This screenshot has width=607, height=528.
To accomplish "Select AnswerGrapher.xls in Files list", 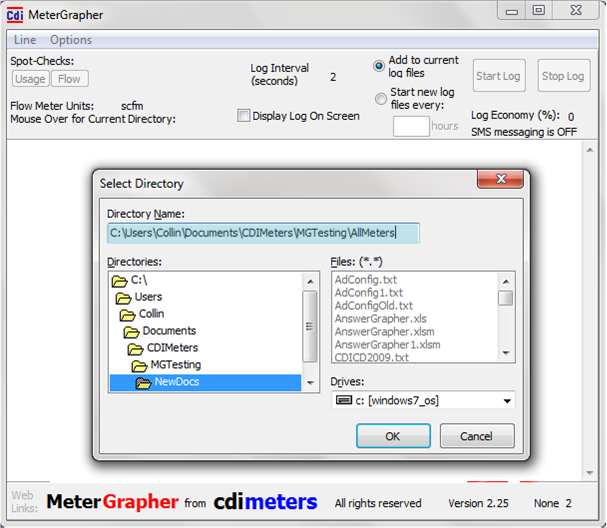I will [x=381, y=319].
